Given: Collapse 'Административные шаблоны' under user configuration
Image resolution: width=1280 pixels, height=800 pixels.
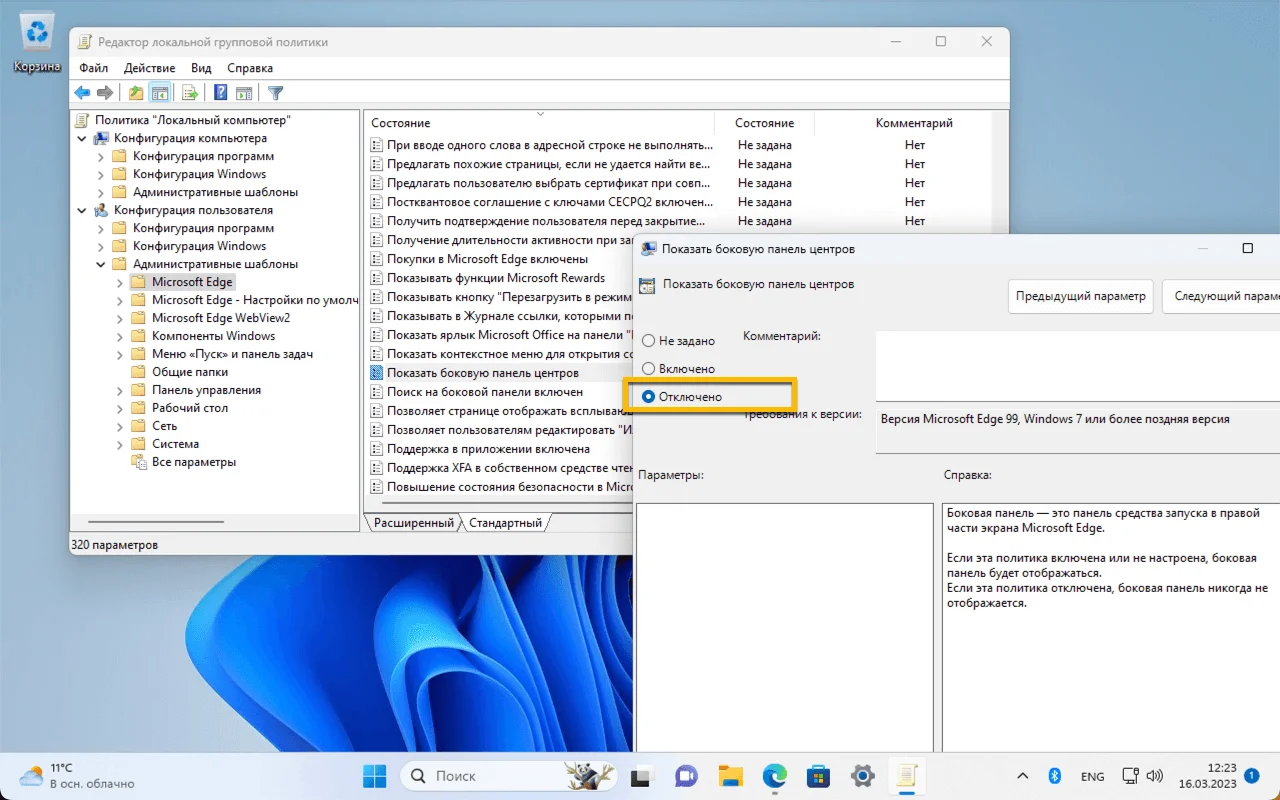Looking at the screenshot, I should pos(100,264).
